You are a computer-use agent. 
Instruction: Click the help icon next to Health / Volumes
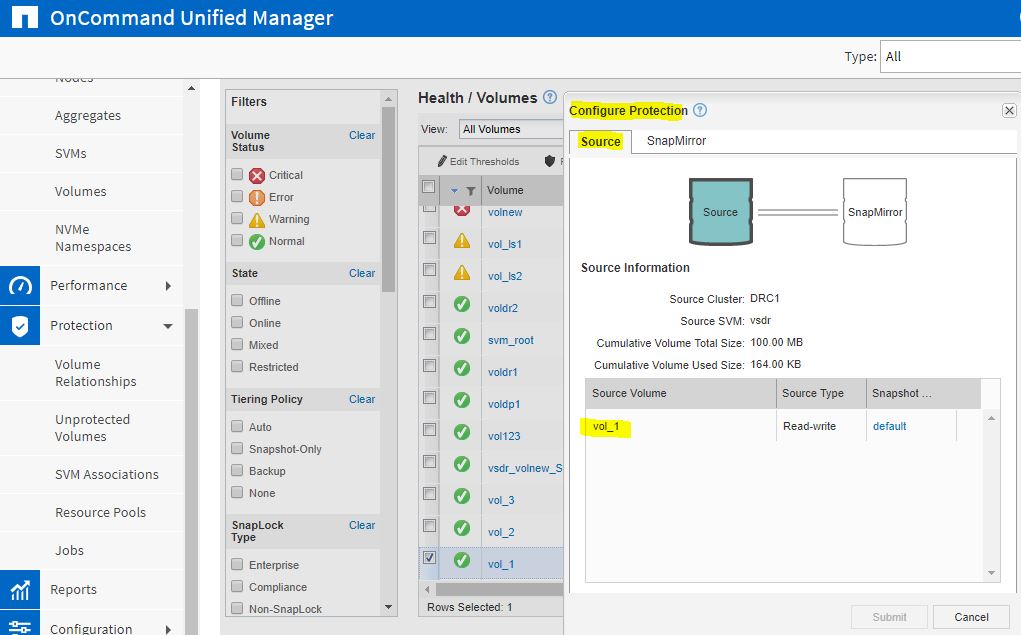[x=549, y=97]
